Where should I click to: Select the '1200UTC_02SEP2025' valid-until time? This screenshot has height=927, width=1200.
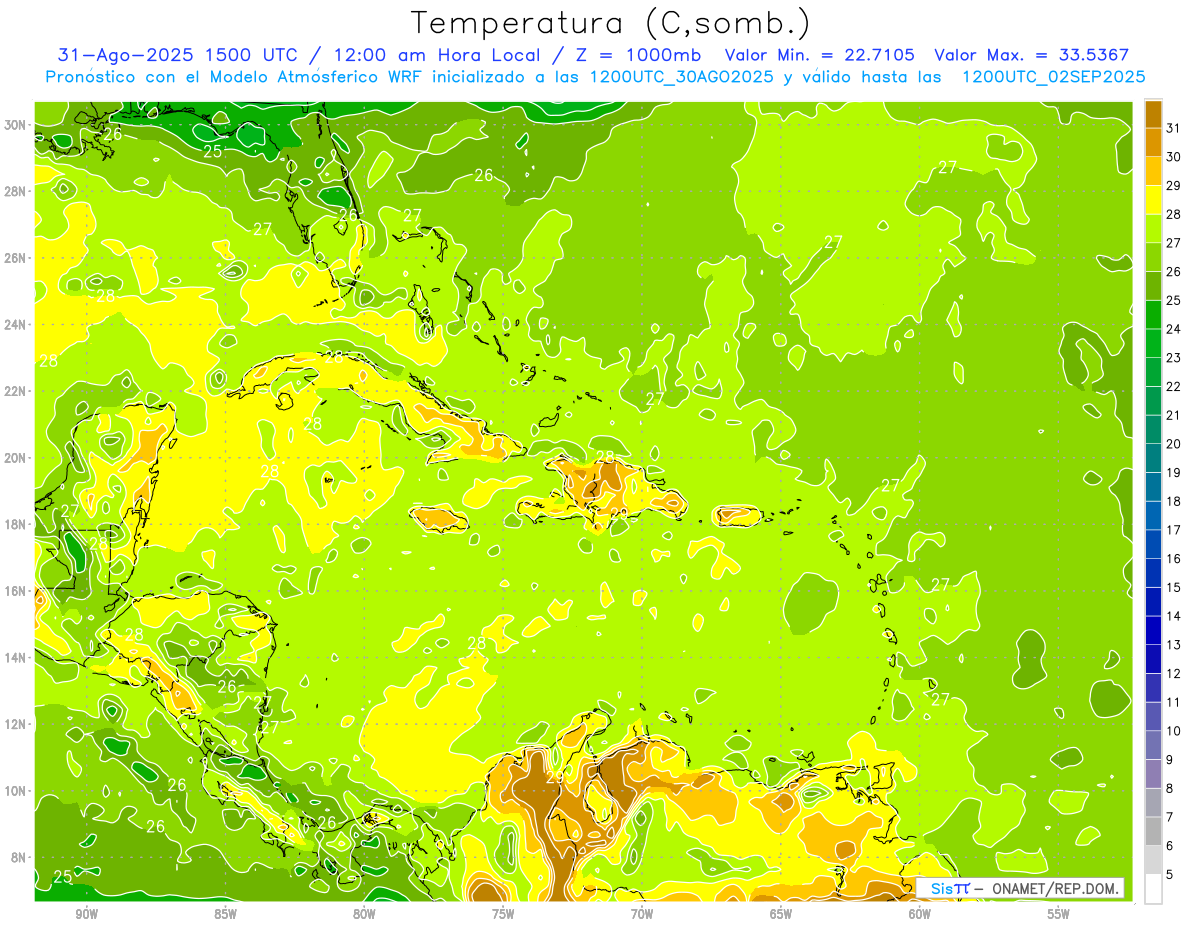pos(1053,77)
